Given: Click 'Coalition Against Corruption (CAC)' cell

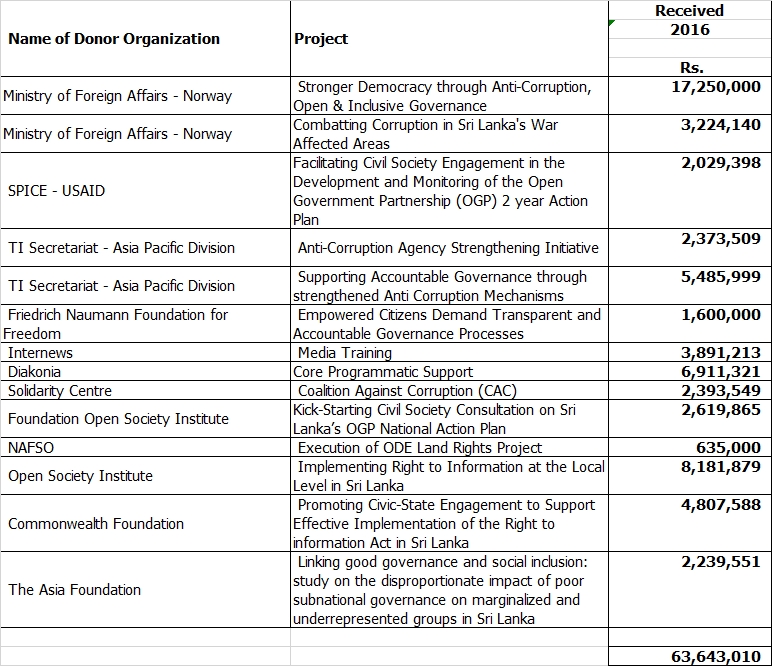Looking at the screenshot, I should 449,390.
